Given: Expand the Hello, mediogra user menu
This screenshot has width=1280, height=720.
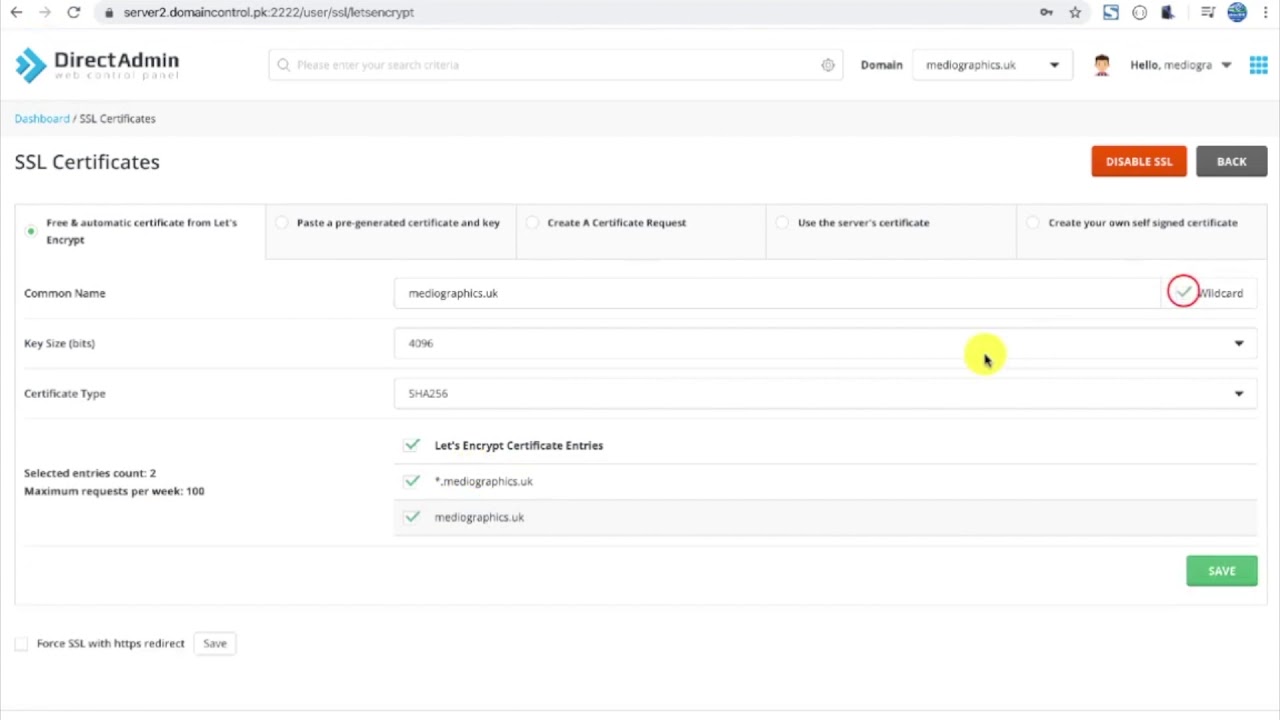Looking at the screenshot, I should point(1180,65).
